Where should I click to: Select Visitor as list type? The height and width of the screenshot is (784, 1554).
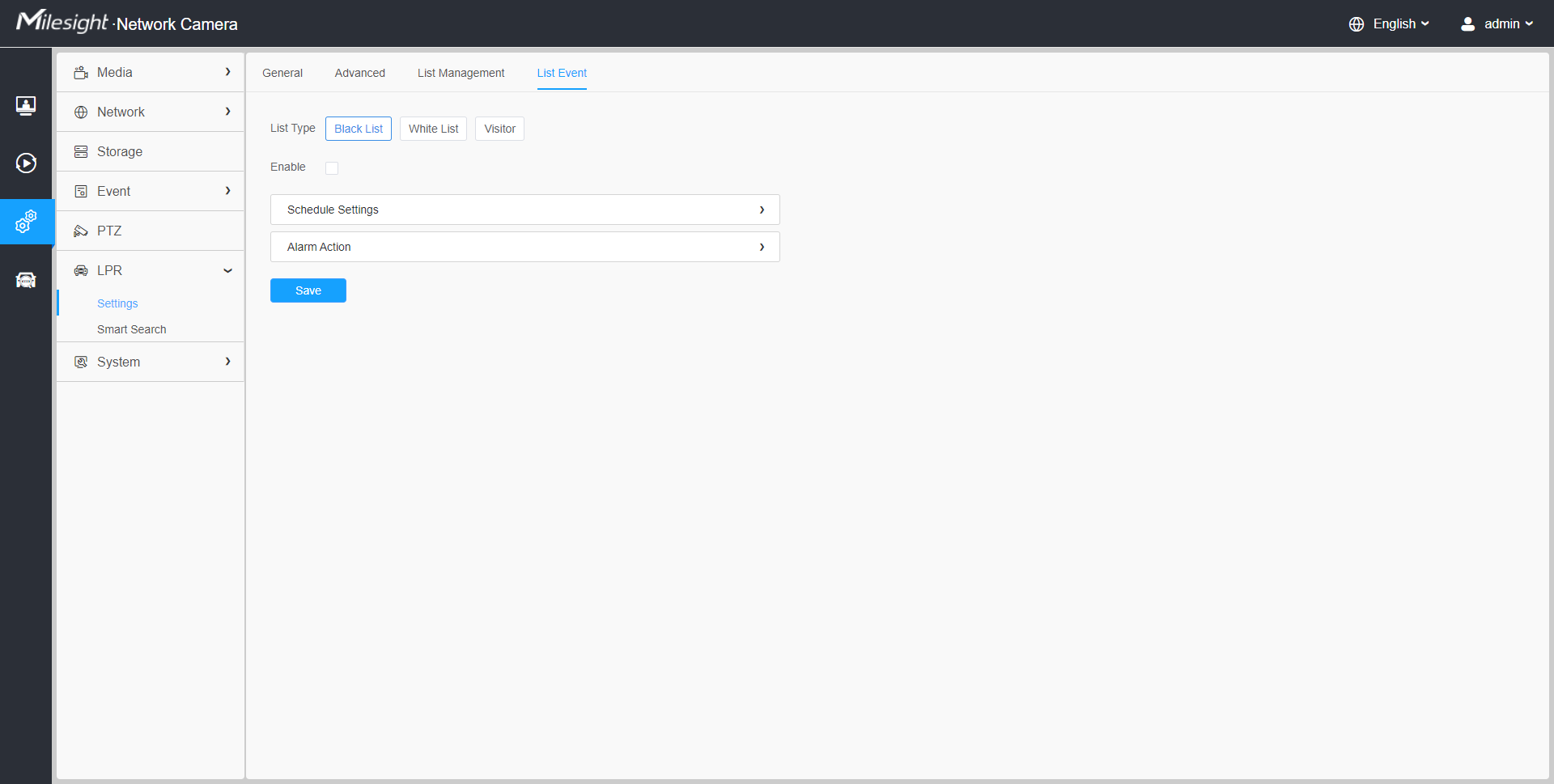click(499, 129)
